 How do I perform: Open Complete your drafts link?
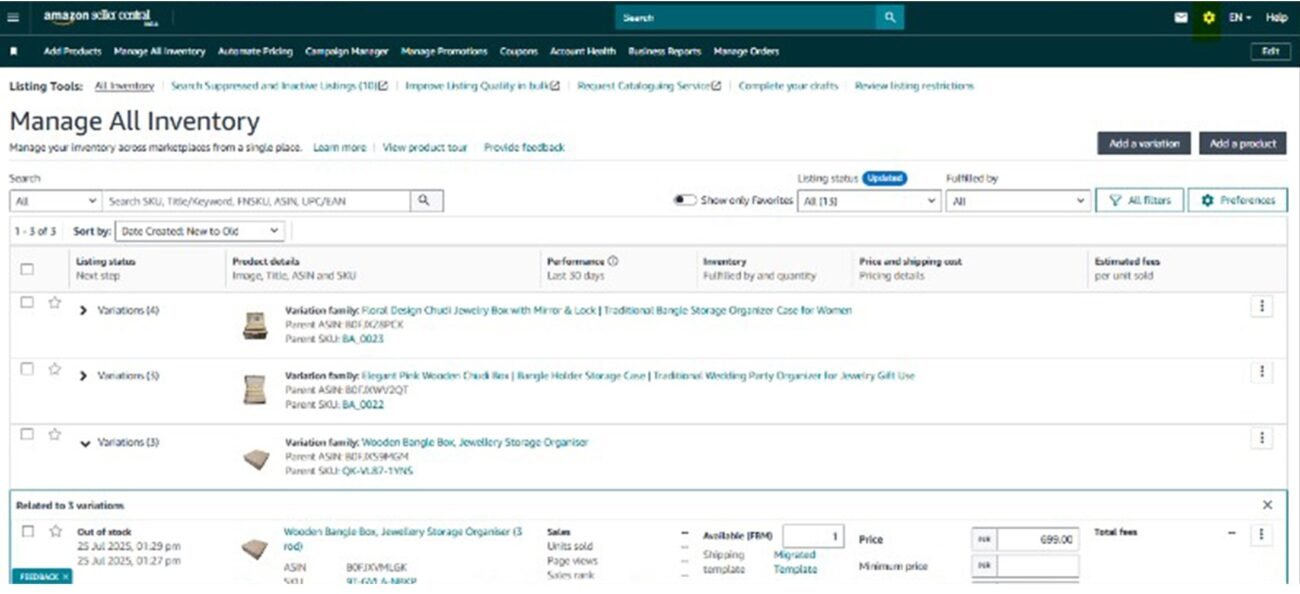click(788, 86)
